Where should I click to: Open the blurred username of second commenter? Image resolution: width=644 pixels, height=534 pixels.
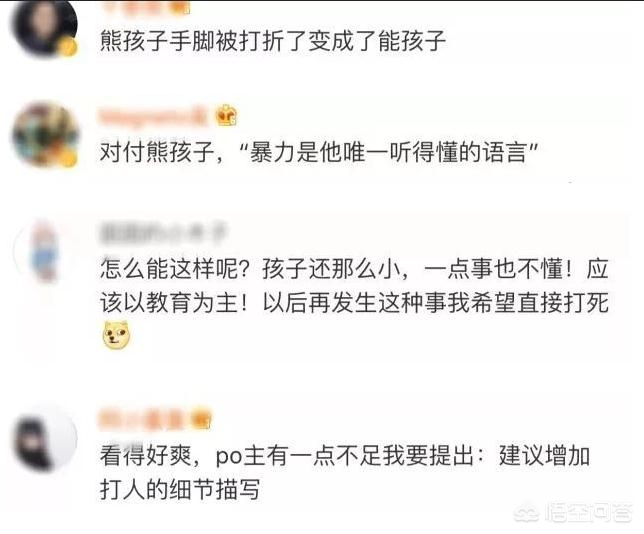(x=152, y=116)
